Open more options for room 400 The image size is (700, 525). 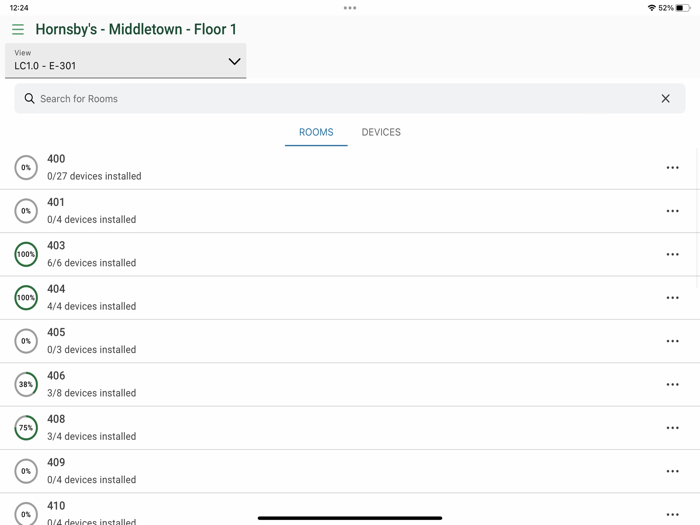click(x=672, y=168)
